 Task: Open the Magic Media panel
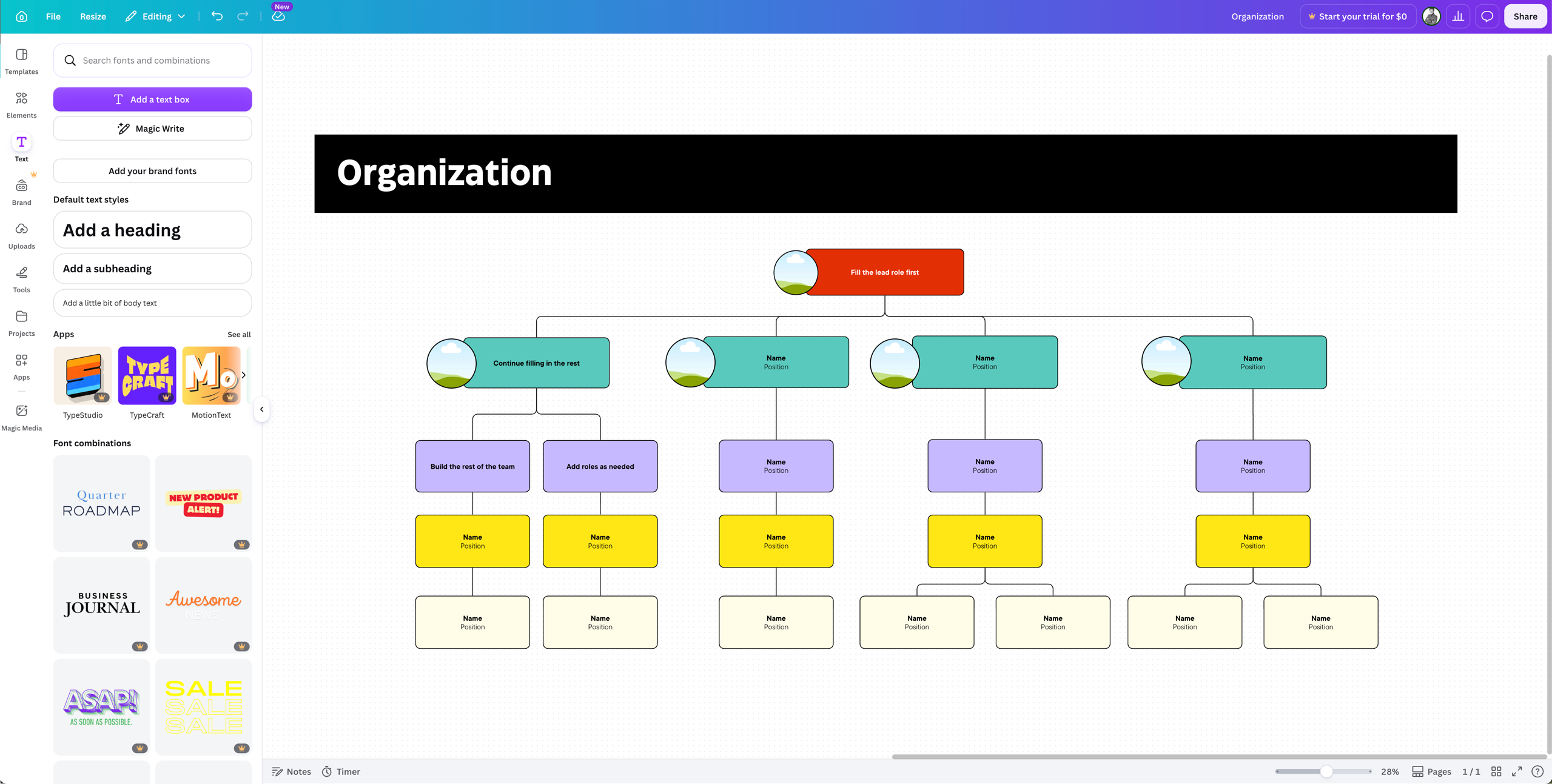tap(22, 418)
